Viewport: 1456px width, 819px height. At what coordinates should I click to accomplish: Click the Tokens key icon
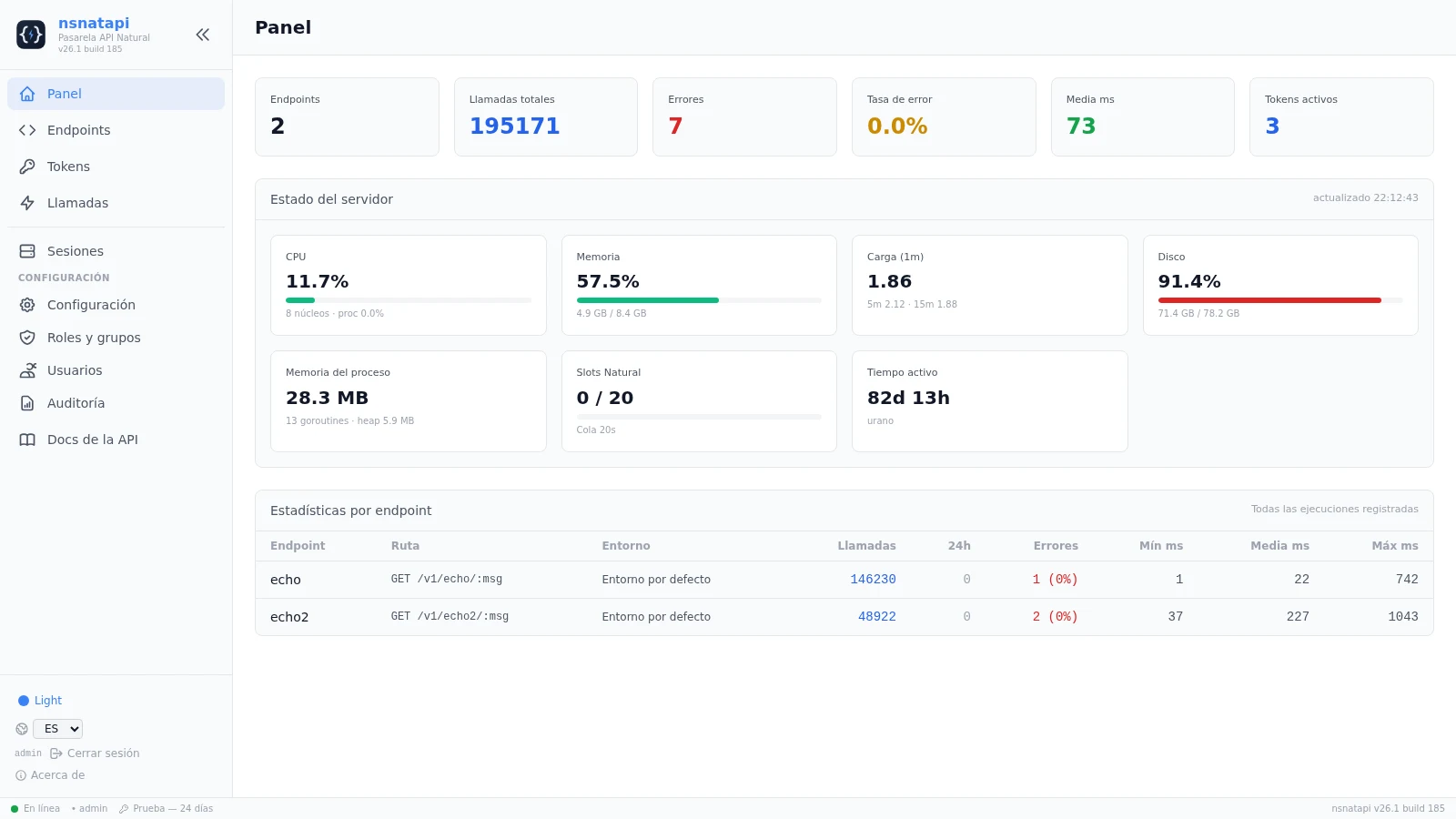tap(27, 167)
